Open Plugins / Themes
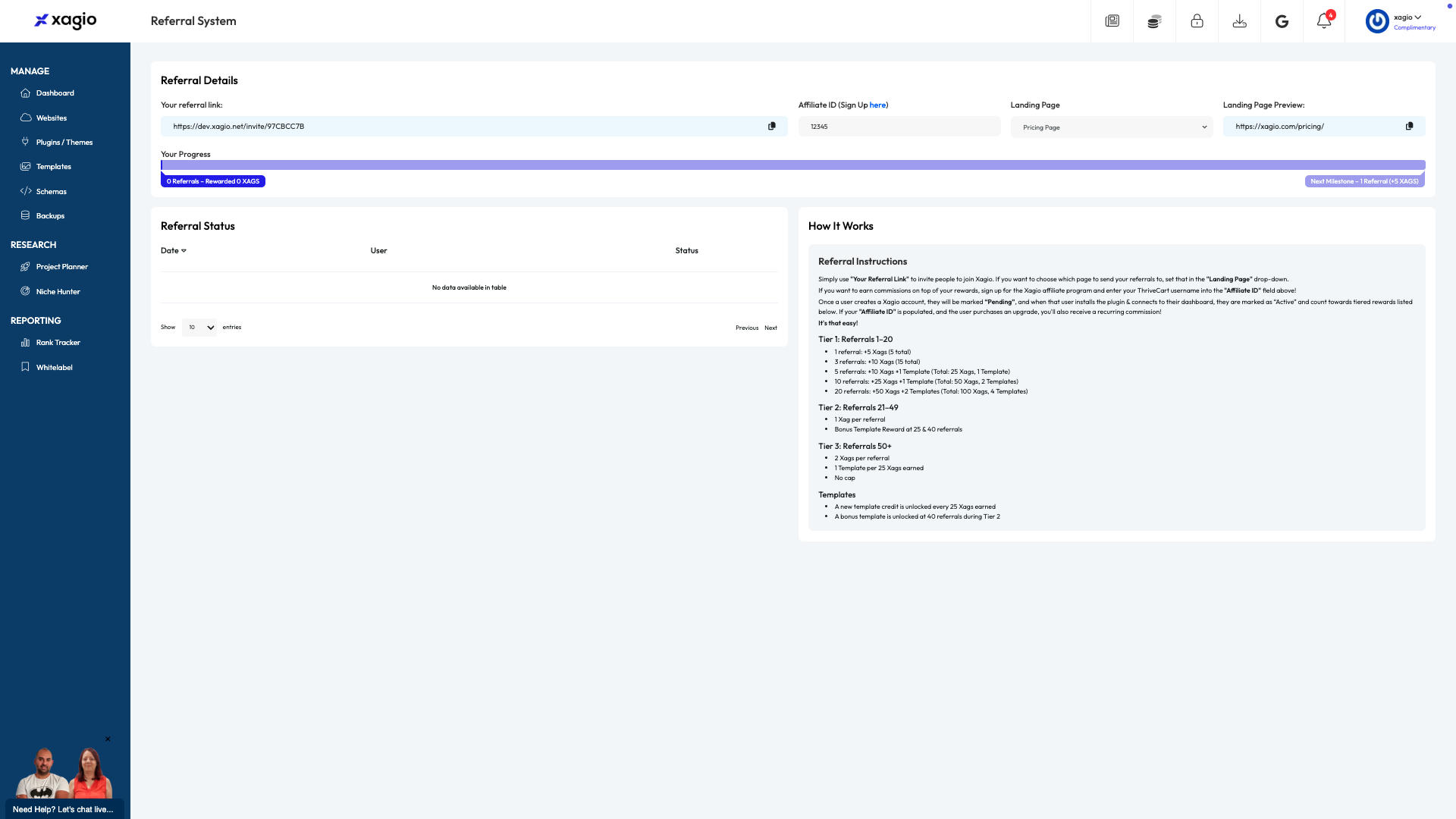 tap(64, 143)
